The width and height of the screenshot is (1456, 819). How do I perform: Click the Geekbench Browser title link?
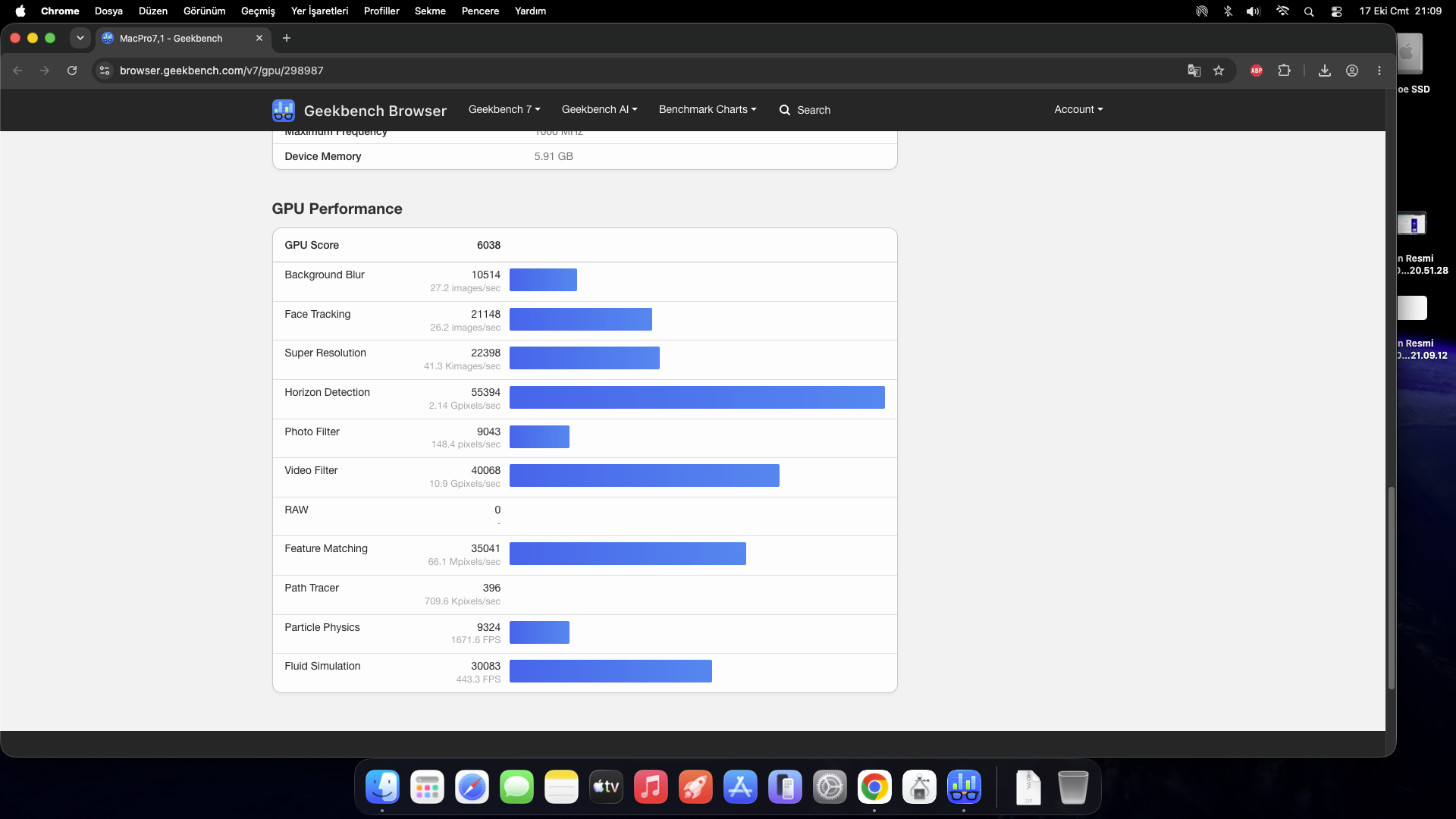[375, 111]
